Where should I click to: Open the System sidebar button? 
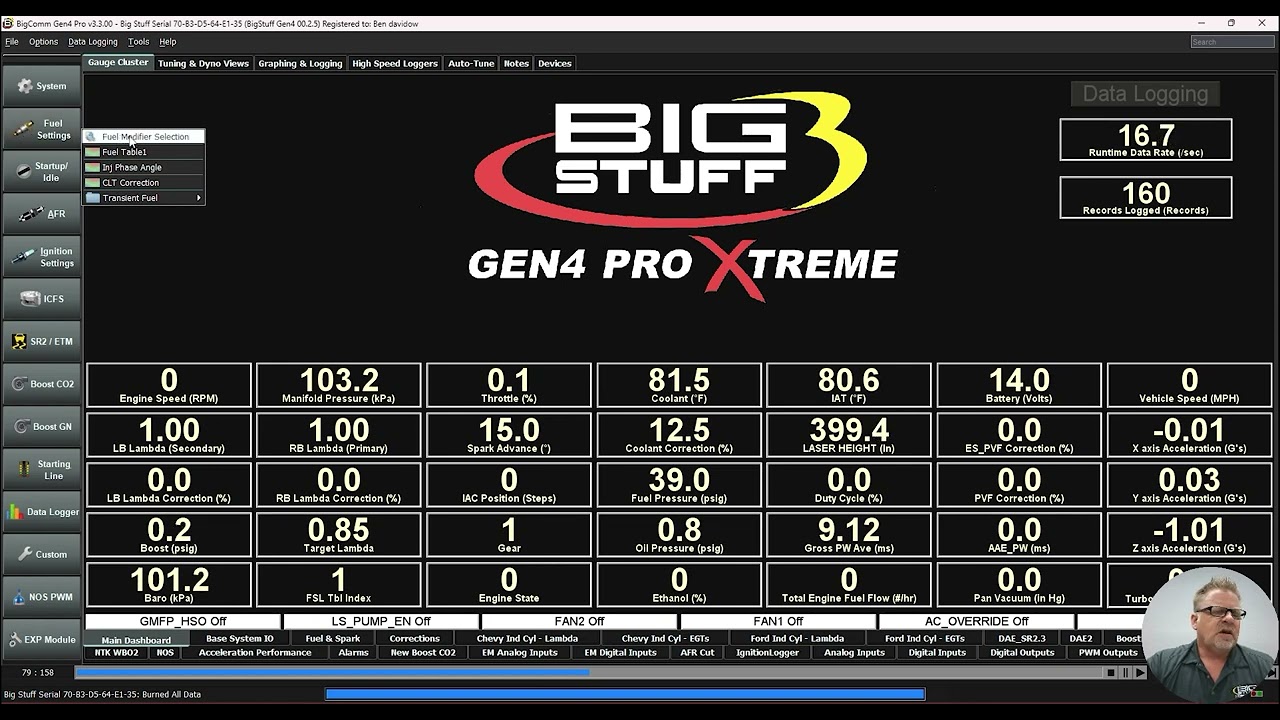coord(41,86)
